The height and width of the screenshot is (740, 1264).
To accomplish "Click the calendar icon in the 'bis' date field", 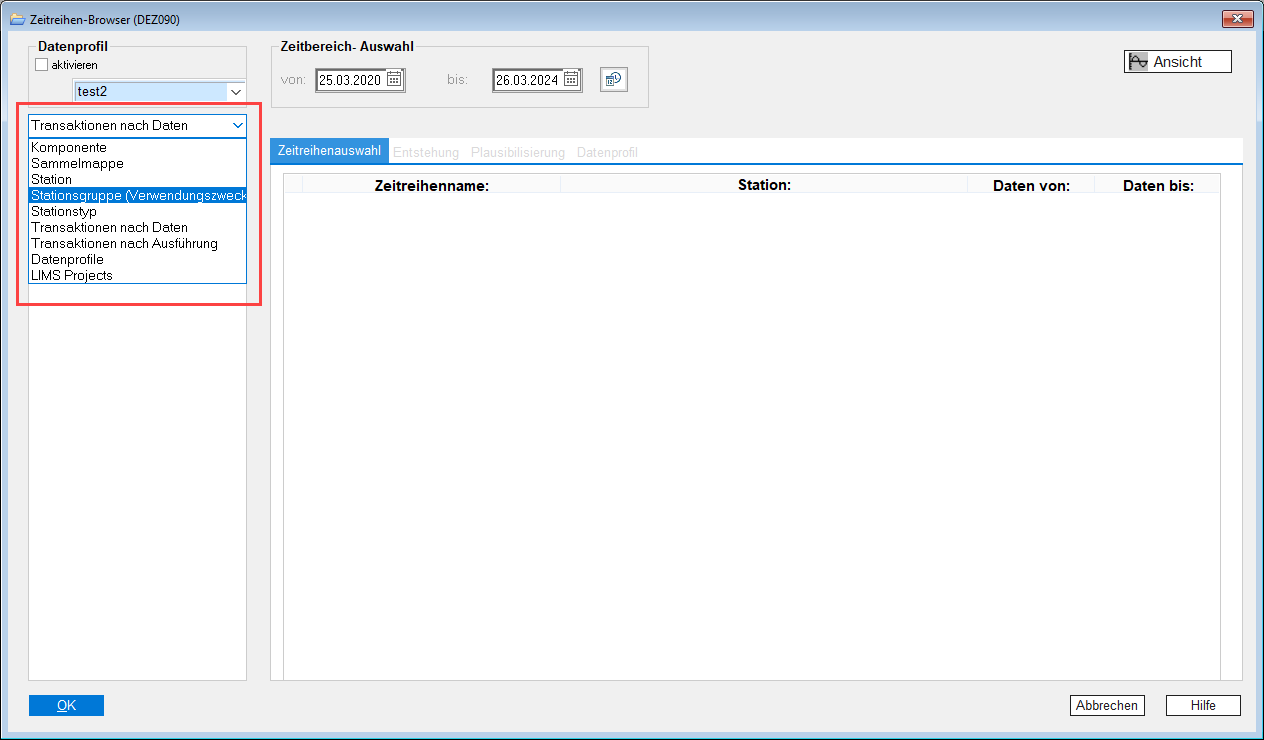I will click(571, 80).
